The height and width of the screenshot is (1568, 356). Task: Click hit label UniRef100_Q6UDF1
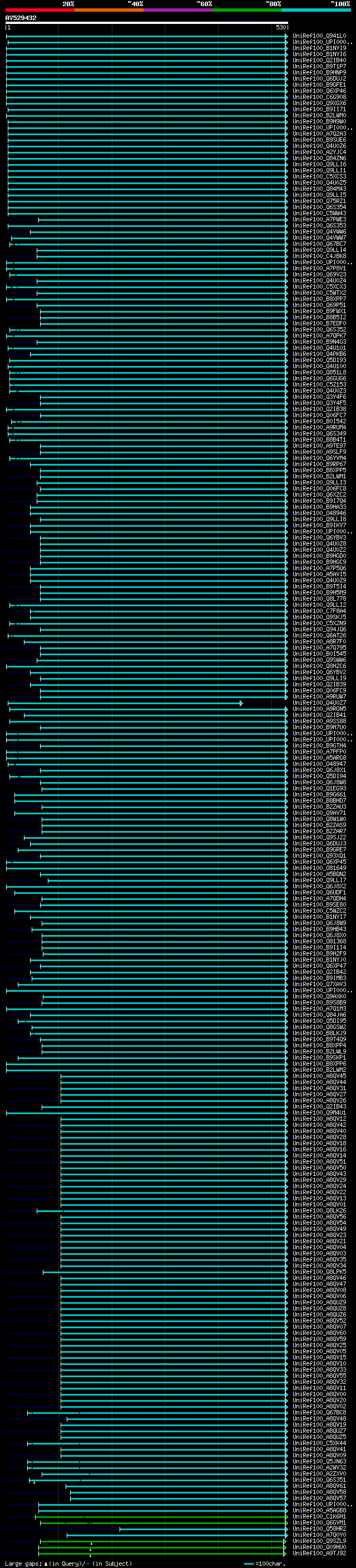pos(319,893)
